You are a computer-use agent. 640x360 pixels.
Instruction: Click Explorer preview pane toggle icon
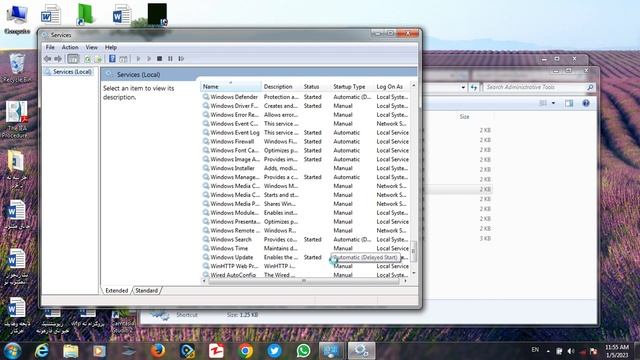tap(569, 103)
